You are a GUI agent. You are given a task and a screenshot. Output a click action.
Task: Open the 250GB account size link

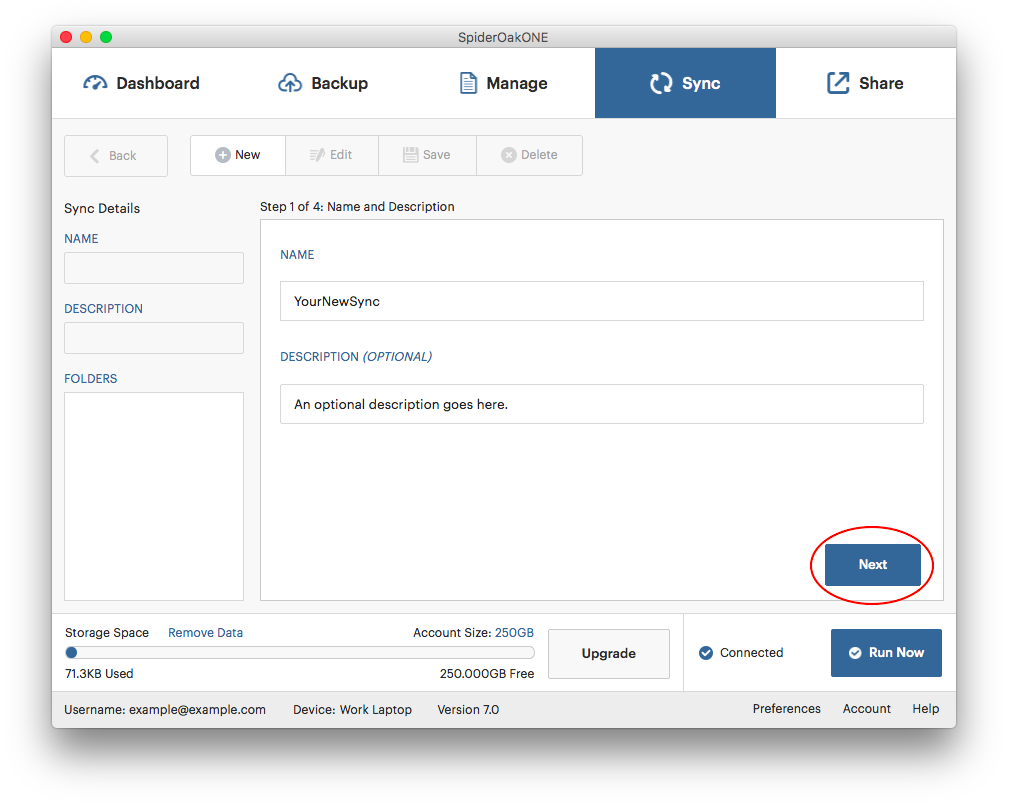click(x=514, y=633)
